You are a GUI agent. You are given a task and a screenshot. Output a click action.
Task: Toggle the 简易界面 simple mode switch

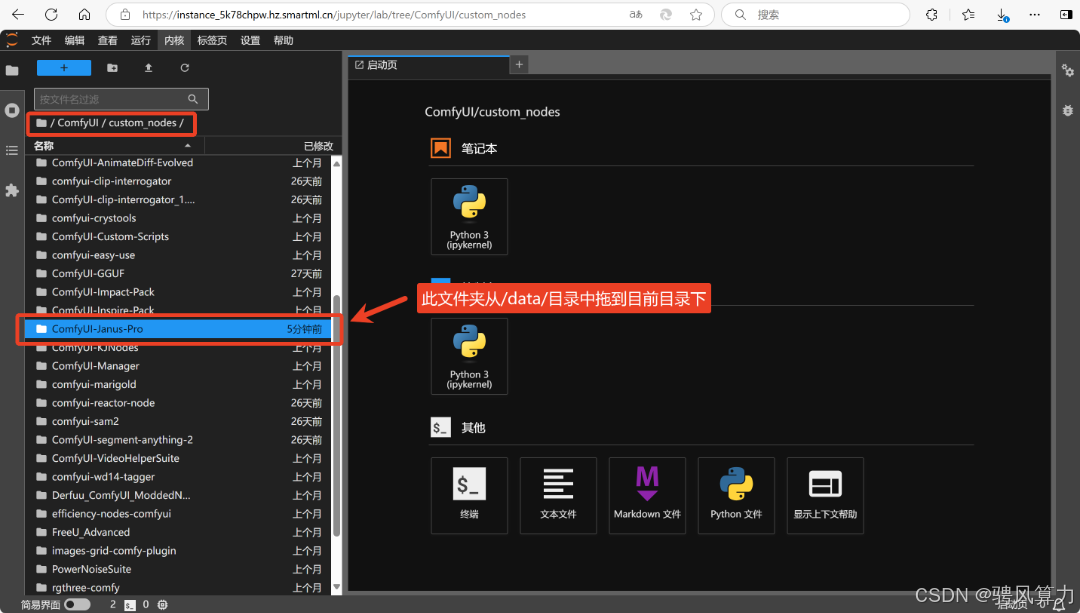point(77,604)
